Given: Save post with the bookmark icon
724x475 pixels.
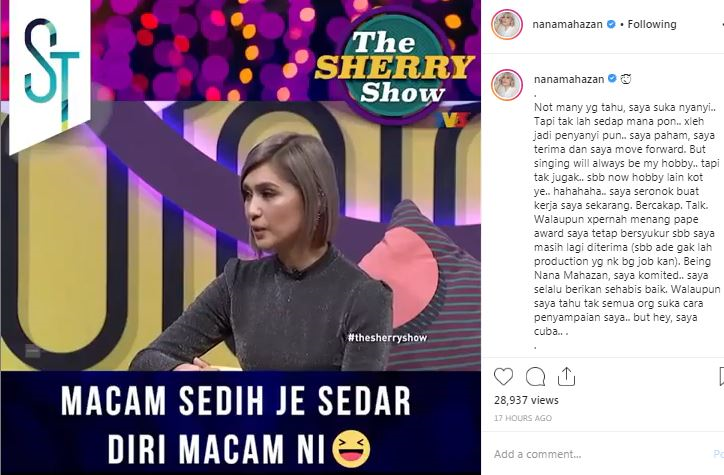Looking at the screenshot, I should 721,377.
